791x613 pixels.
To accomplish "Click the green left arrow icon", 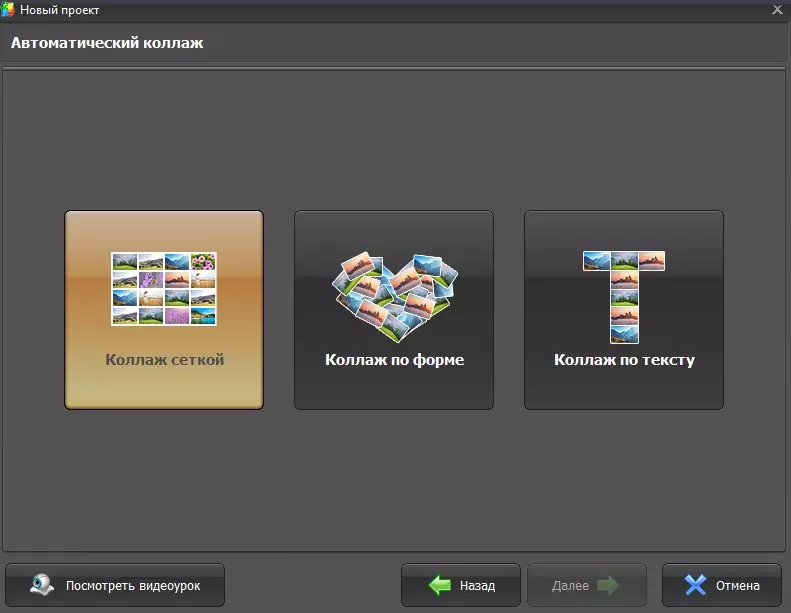I will tap(440, 585).
